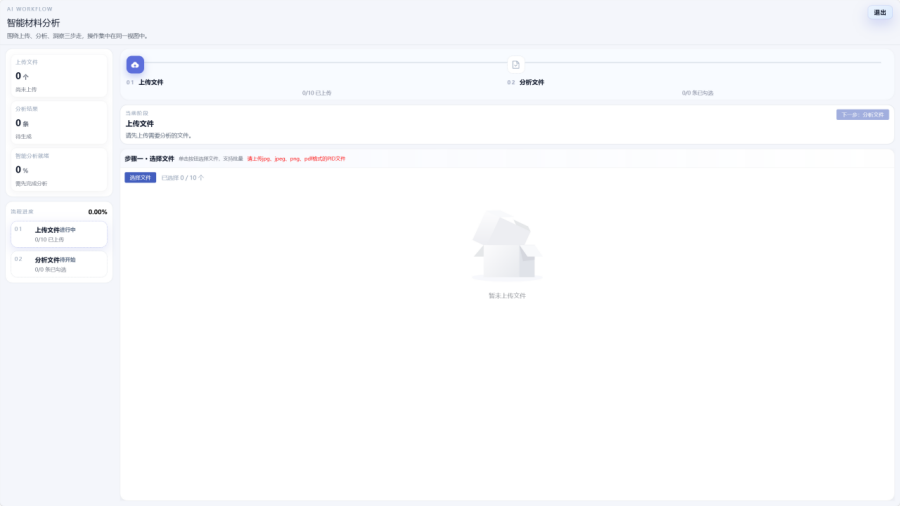The height and width of the screenshot is (507, 900).
Task: Click the red file format hint text
Action: tap(296, 159)
